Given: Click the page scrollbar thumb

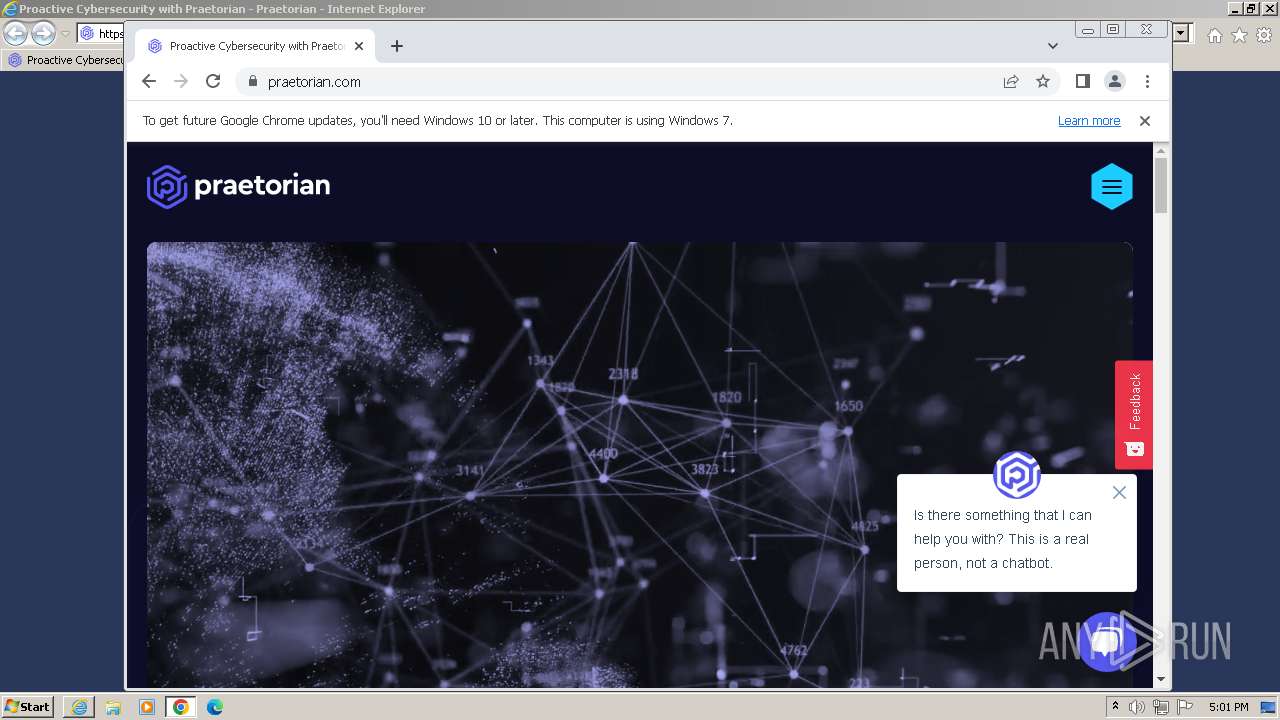Looking at the screenshot, I should pyautogui.click(x=1161, y=185).
